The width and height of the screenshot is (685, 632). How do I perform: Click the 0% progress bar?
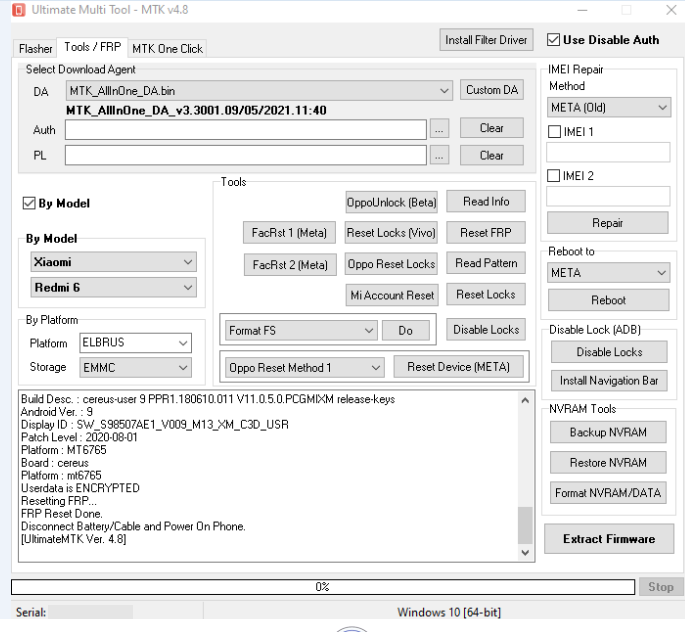pos(323,587)
